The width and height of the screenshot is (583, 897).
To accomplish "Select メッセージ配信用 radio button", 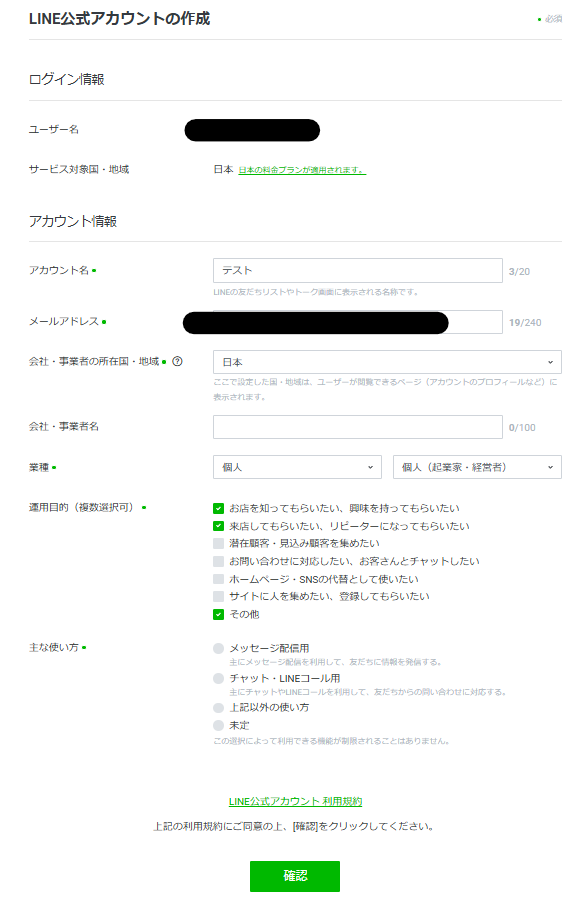I will (x=218, y=648).
